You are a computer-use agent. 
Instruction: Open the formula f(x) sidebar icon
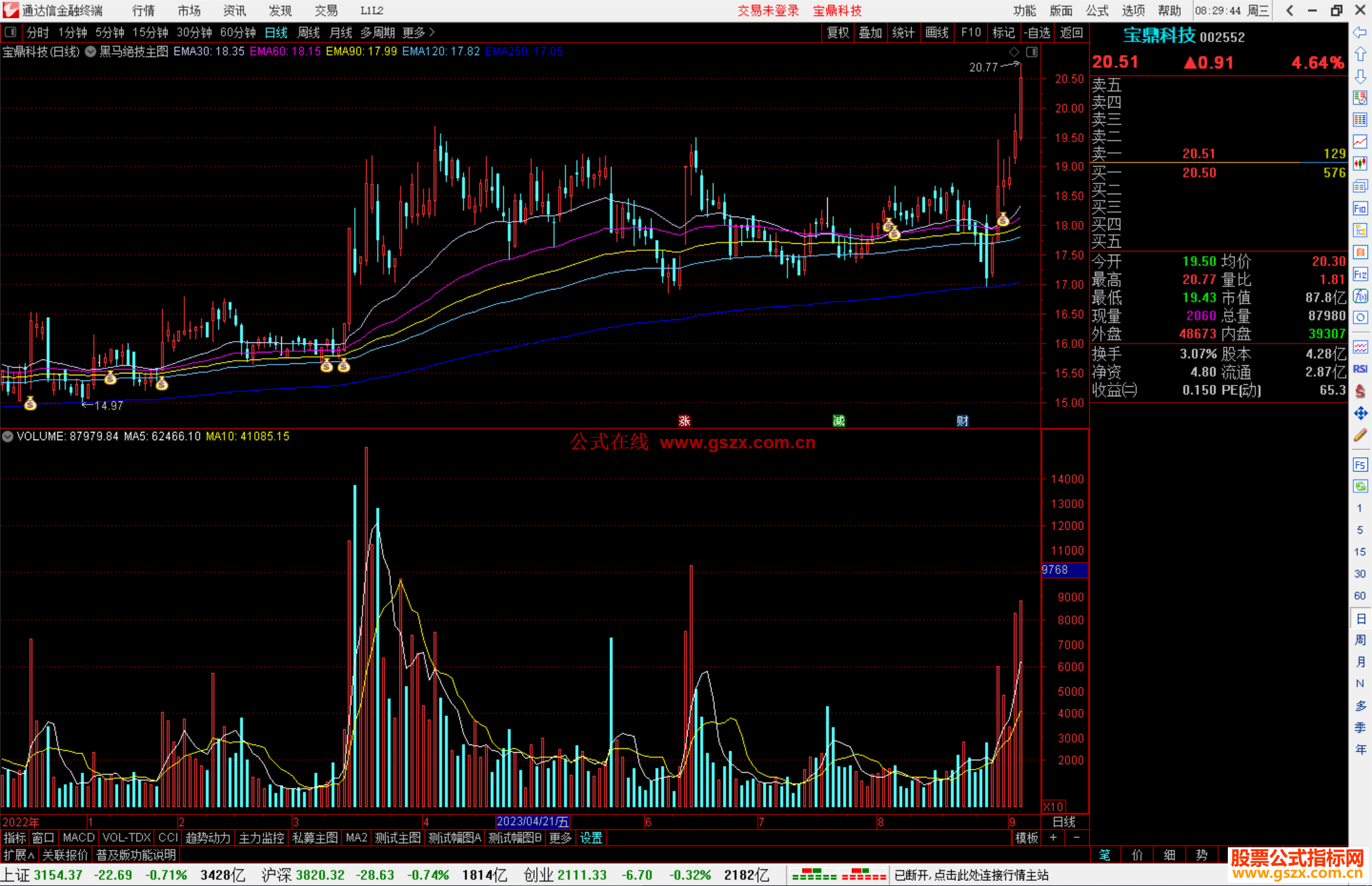[x=1360, y=296]
